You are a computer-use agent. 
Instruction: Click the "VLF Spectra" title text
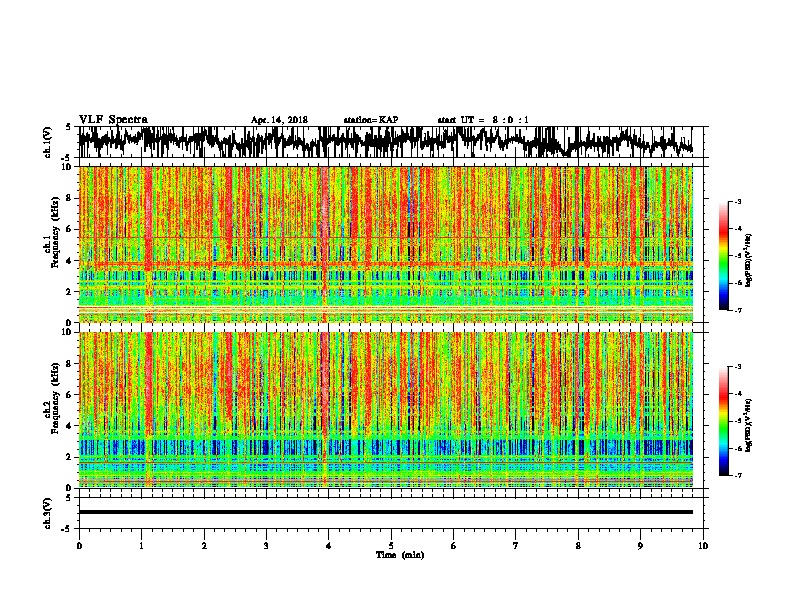coord(113,120)
